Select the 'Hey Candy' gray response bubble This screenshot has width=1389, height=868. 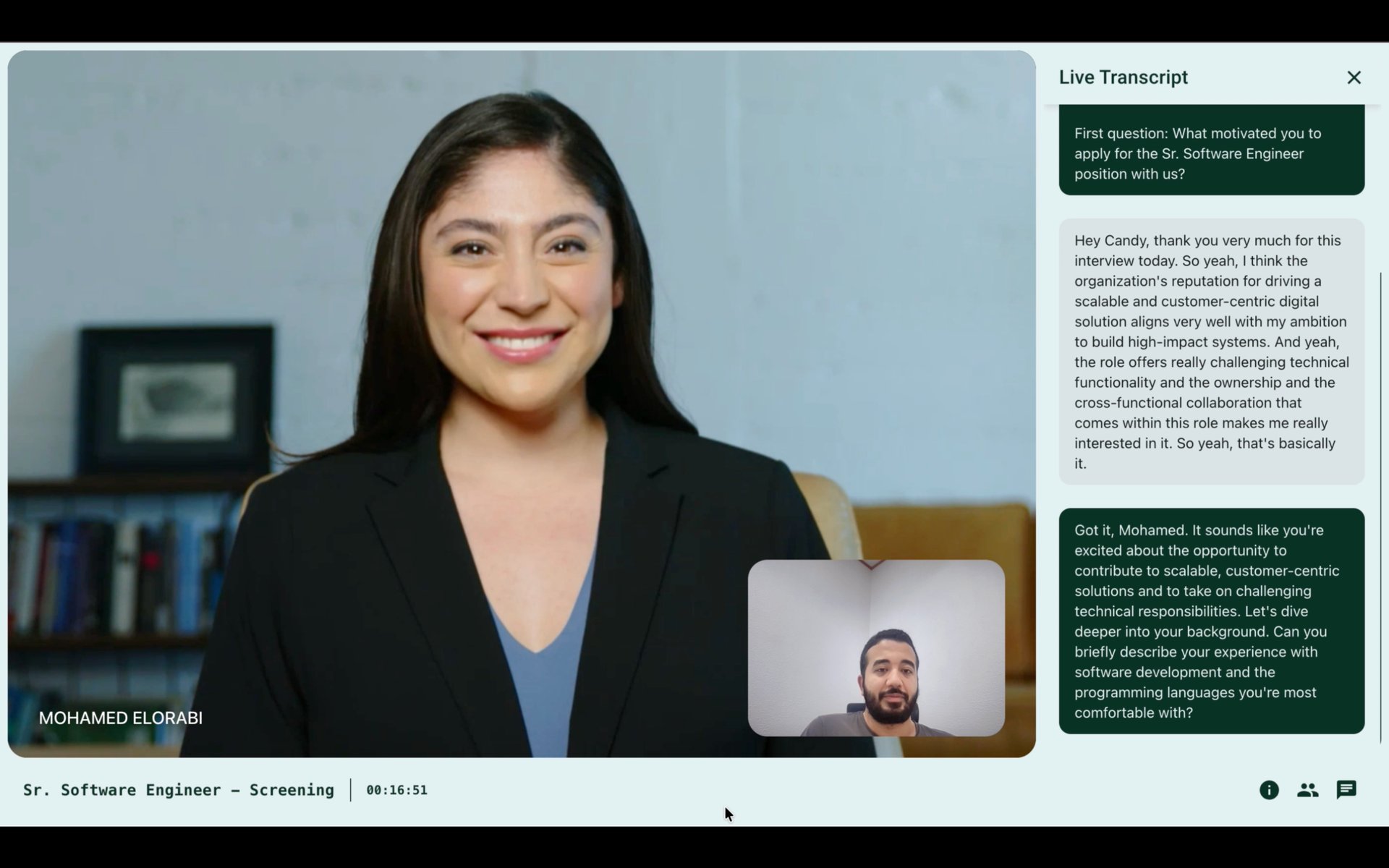pyautogui.click(x=1211, y=352)
